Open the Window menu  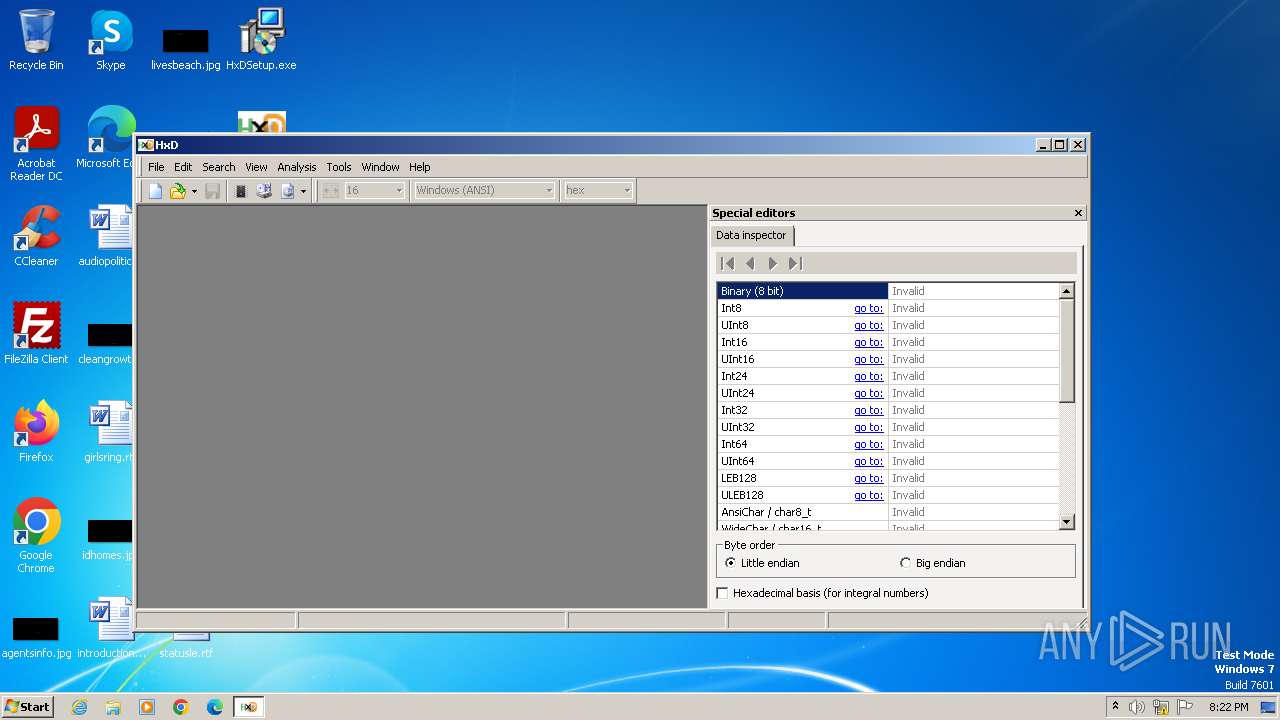(380, 167)
